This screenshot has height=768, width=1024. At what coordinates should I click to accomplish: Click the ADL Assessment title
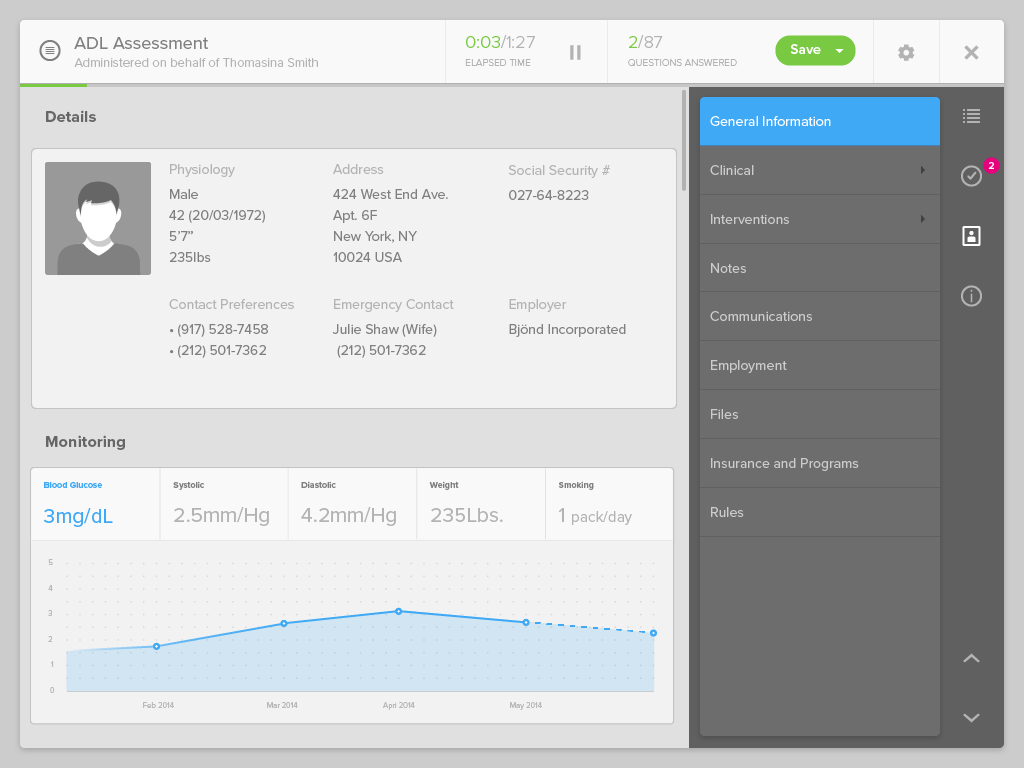point(141,43)
